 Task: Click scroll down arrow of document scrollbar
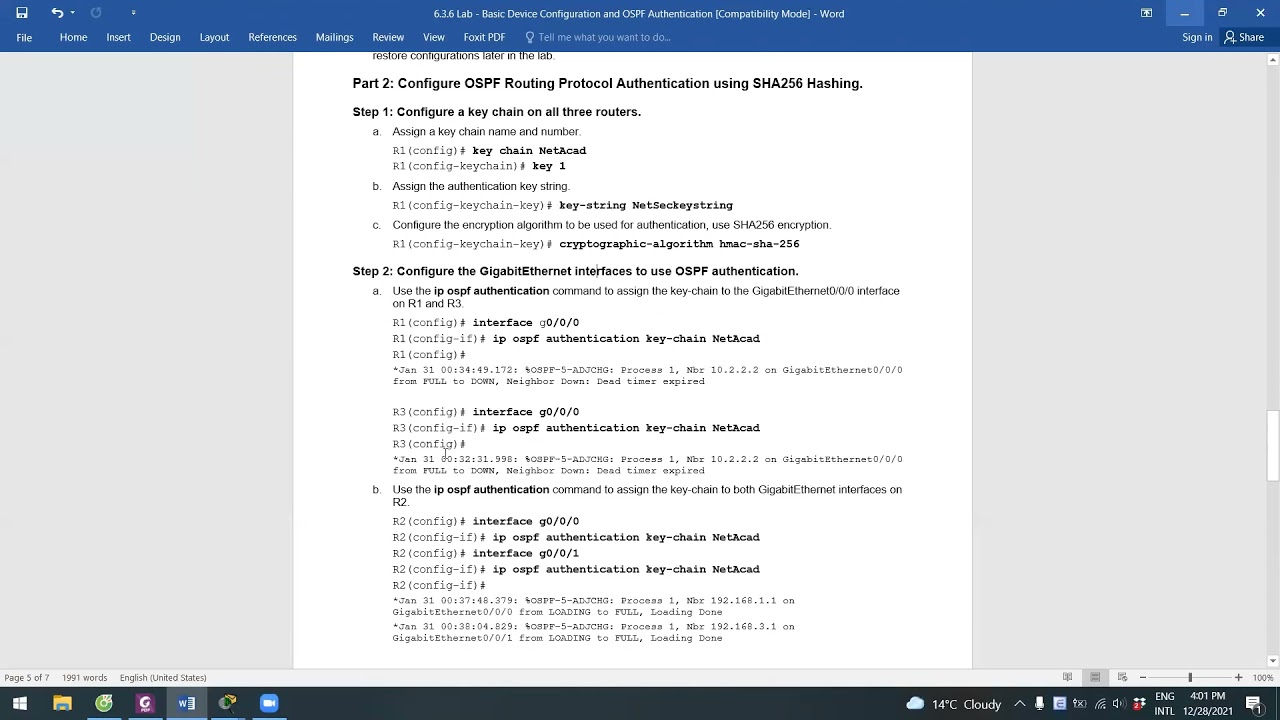pyautogui.click(x=1272, y=661)
